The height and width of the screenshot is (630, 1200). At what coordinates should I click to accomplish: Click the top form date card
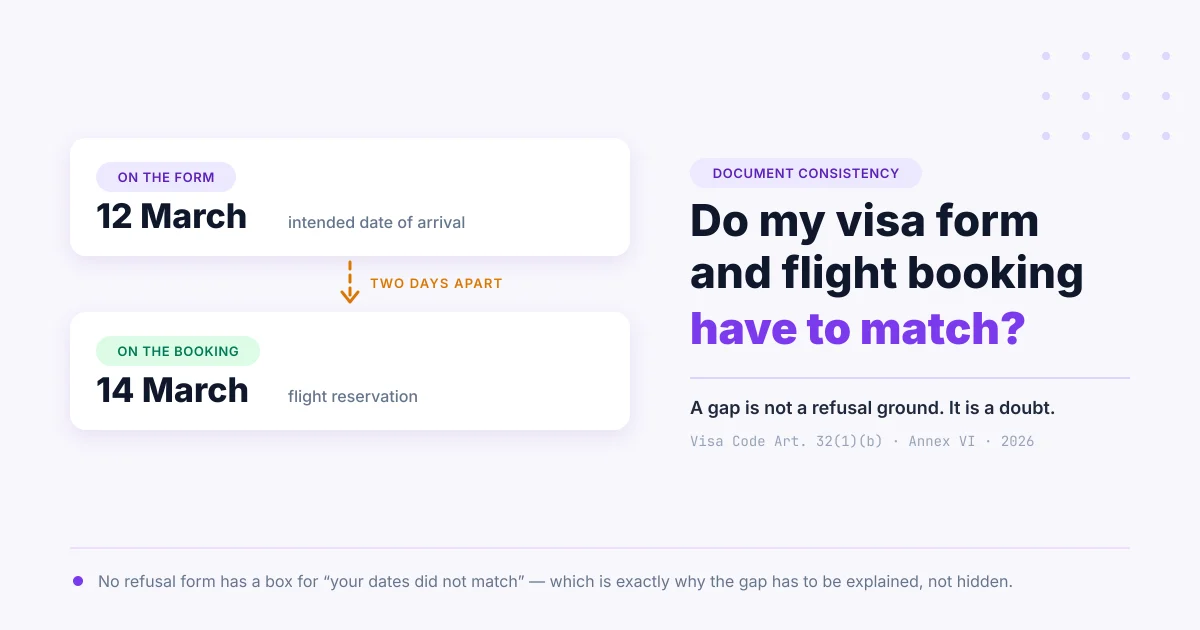[350, 197]
